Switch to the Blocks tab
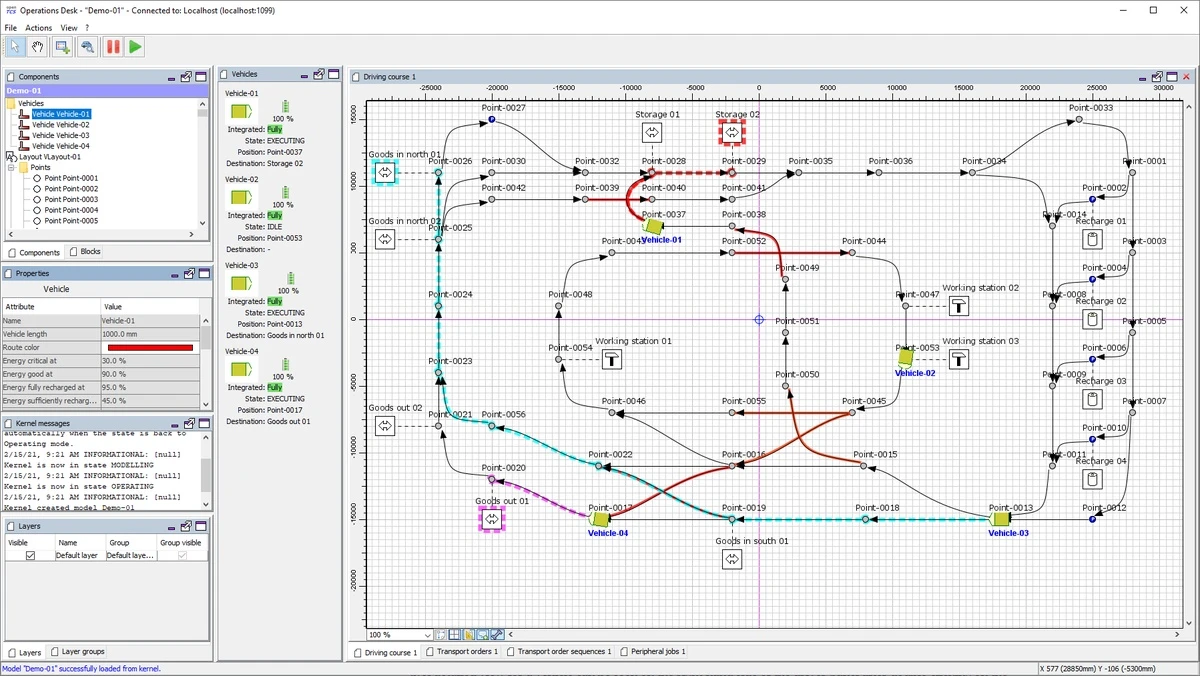 [84, 252]
